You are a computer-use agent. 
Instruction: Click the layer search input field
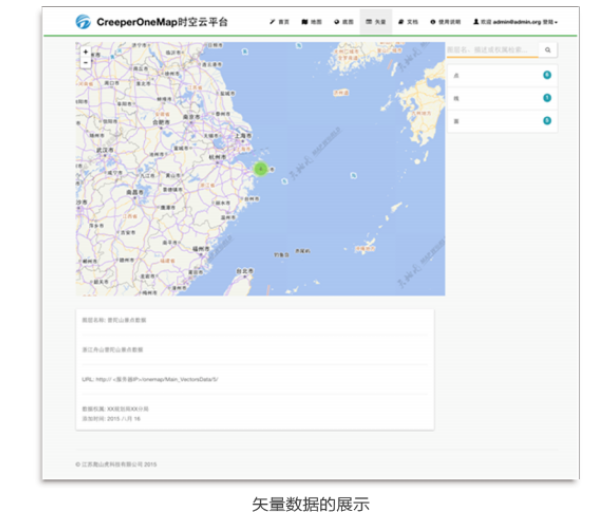(492, 49)
